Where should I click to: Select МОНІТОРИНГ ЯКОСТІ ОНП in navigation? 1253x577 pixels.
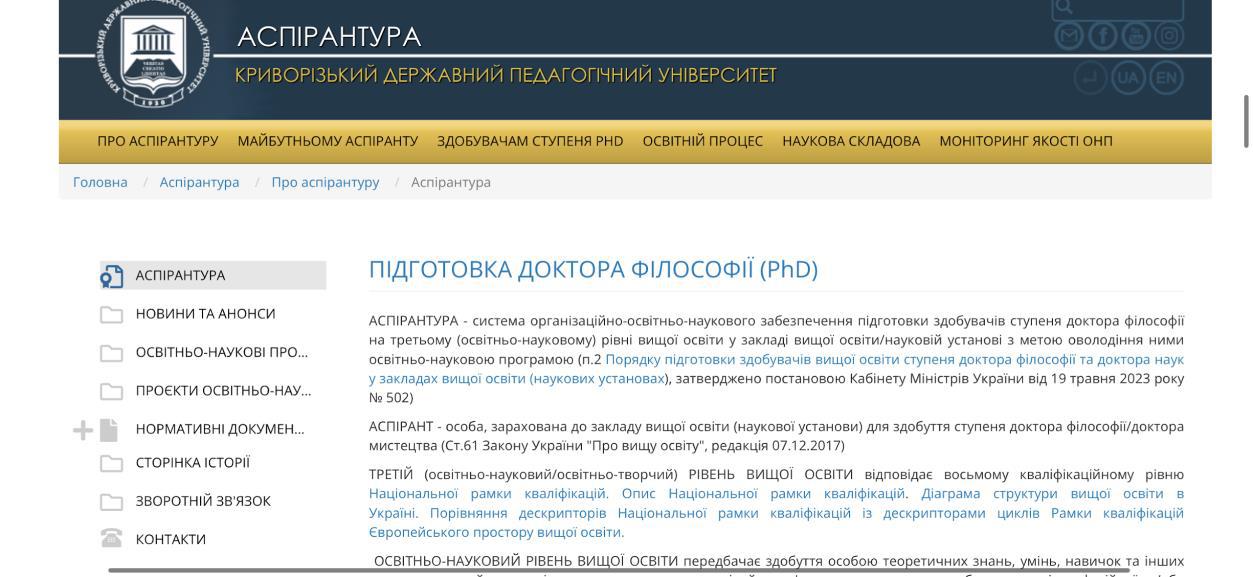(x=1025, y=141)
